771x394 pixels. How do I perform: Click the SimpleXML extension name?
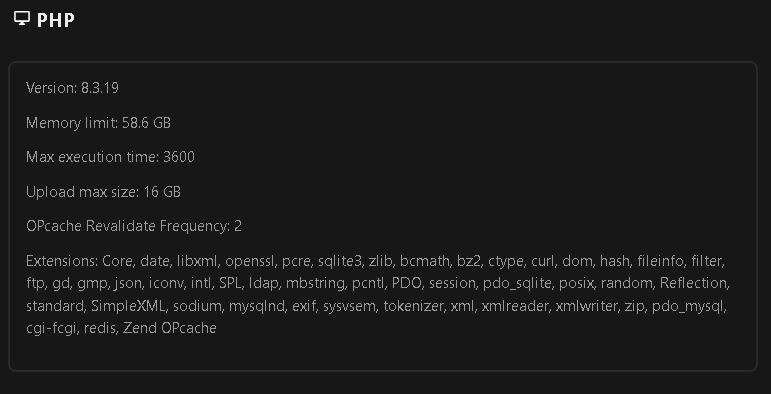(x=128, y=306)
